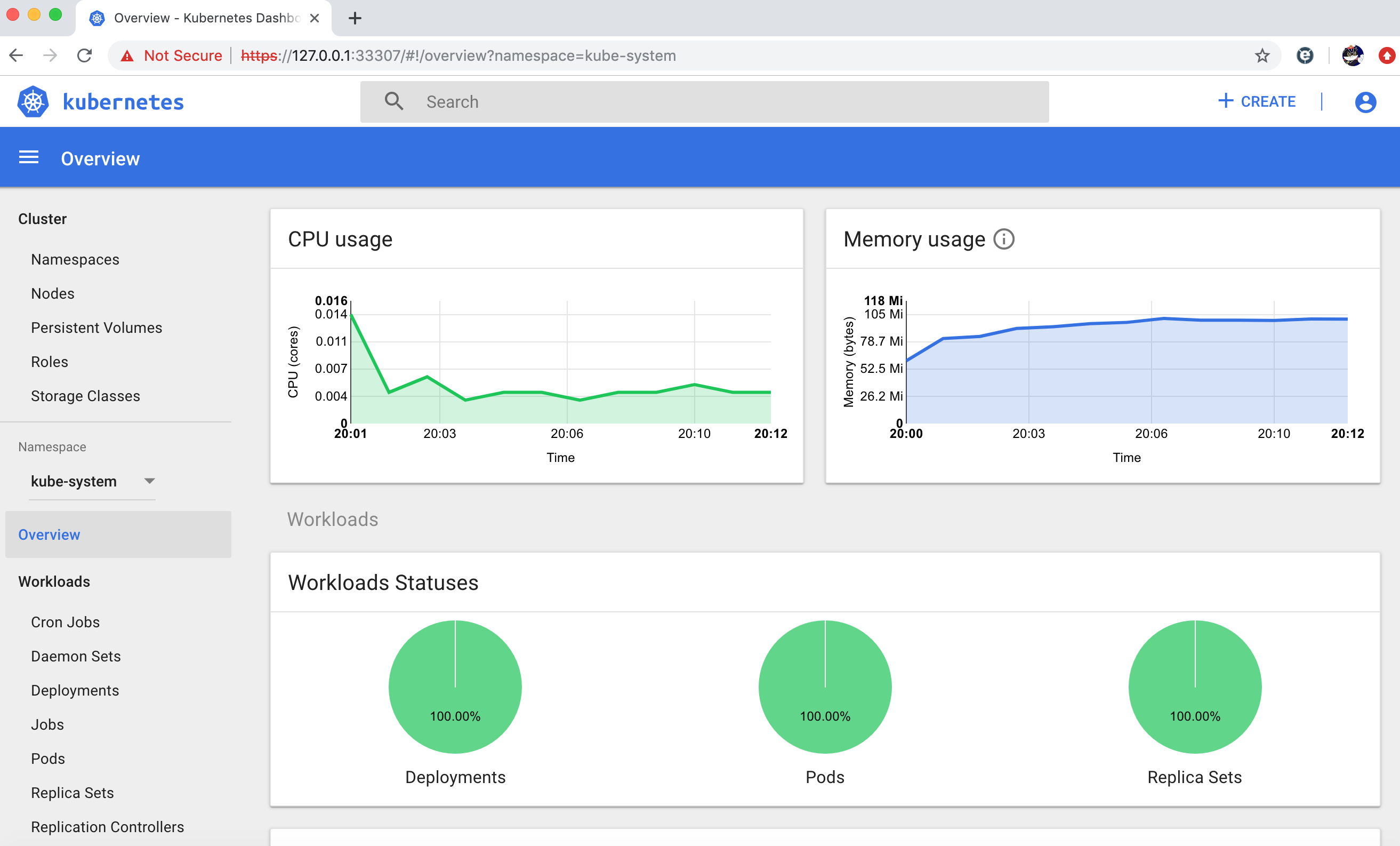Go back to previous page

click(x=17, y=55)
